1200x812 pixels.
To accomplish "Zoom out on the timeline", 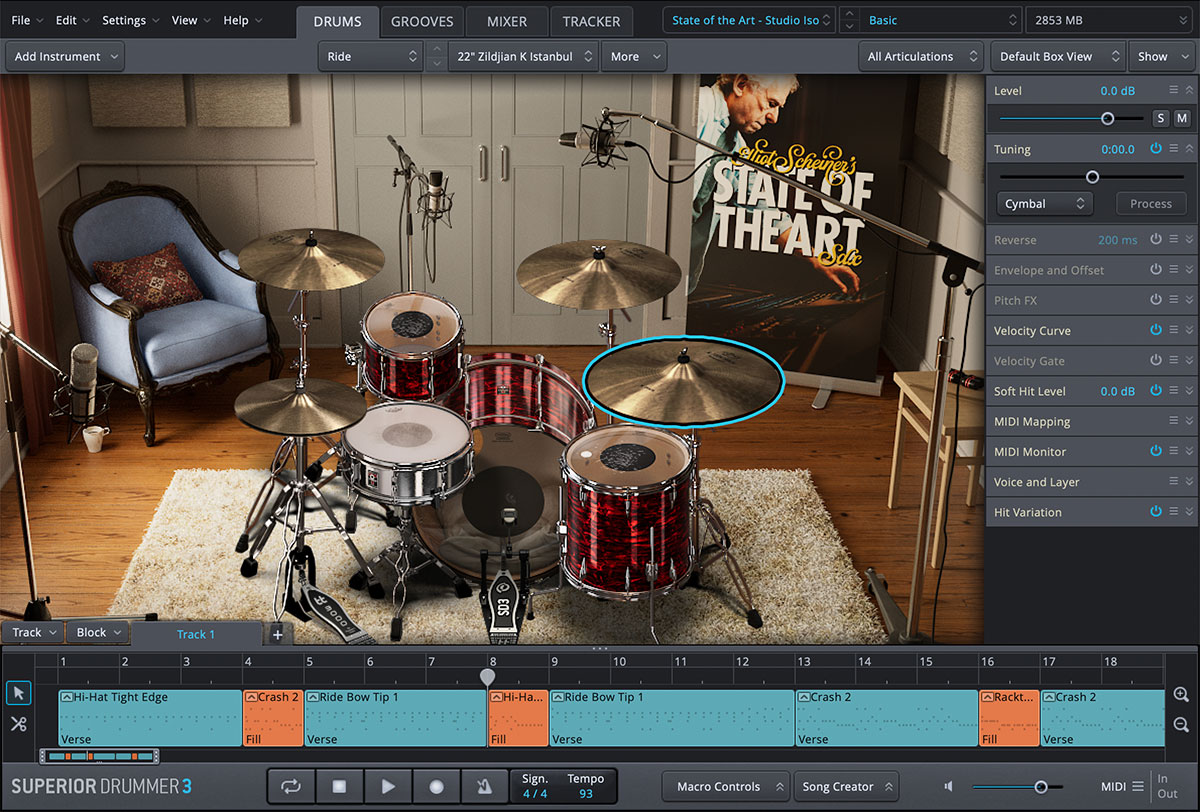I will click(1181, 724).
